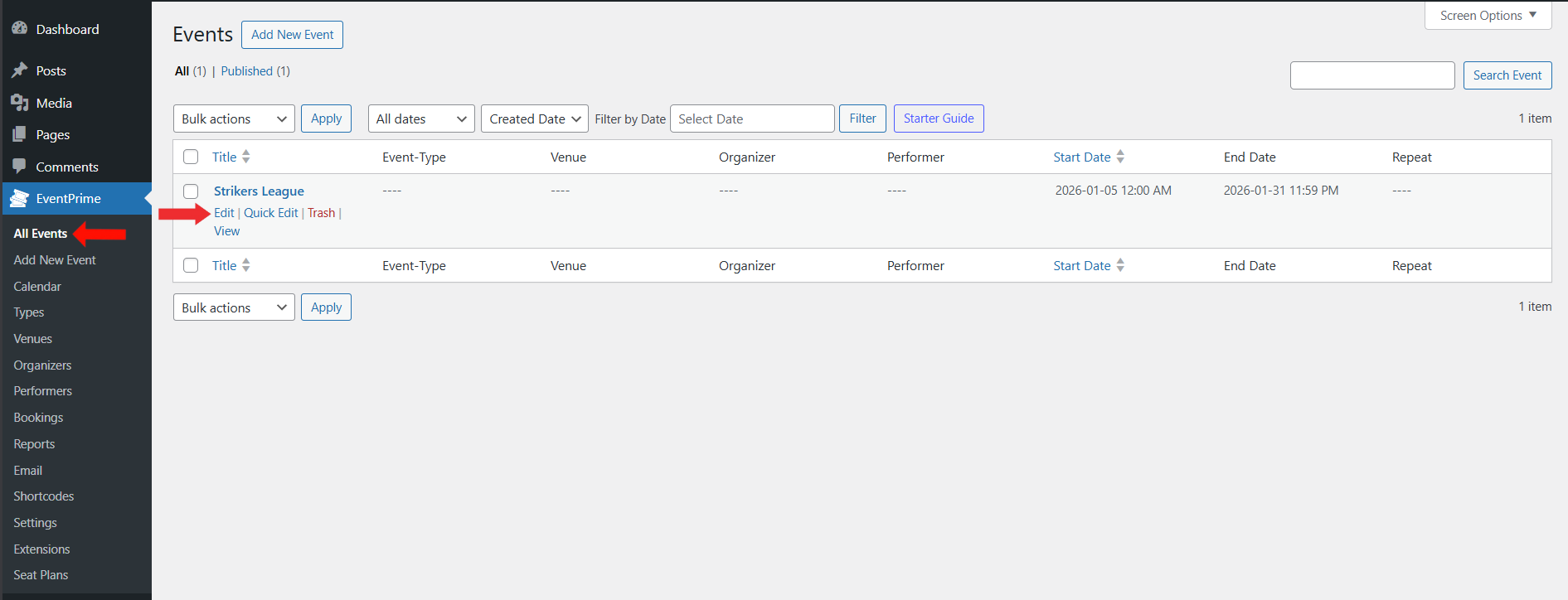Click sort arrows beside top Title header

(x=246, y=157)
